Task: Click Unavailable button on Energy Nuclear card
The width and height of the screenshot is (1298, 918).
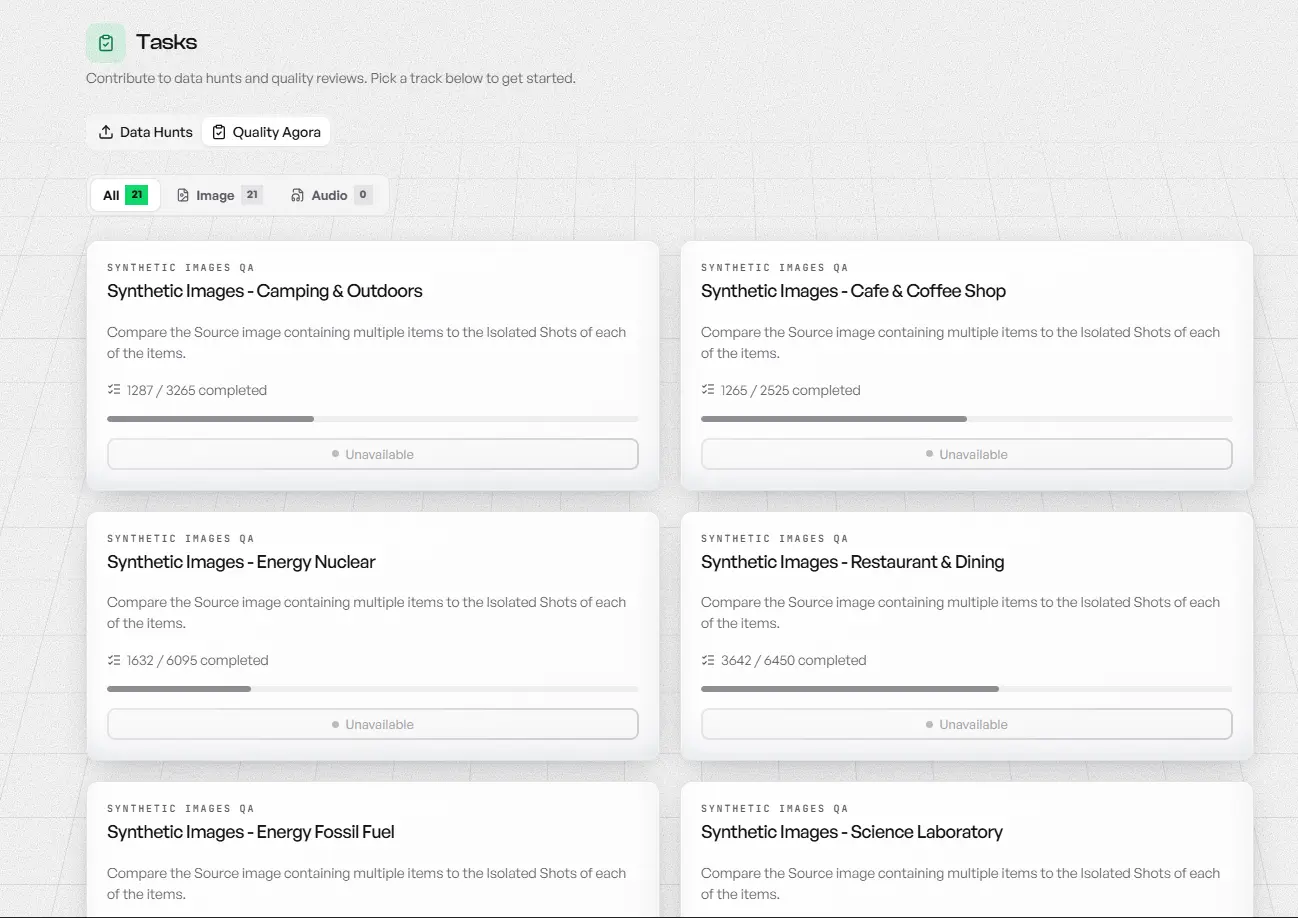Action: (x=373, y=724)
